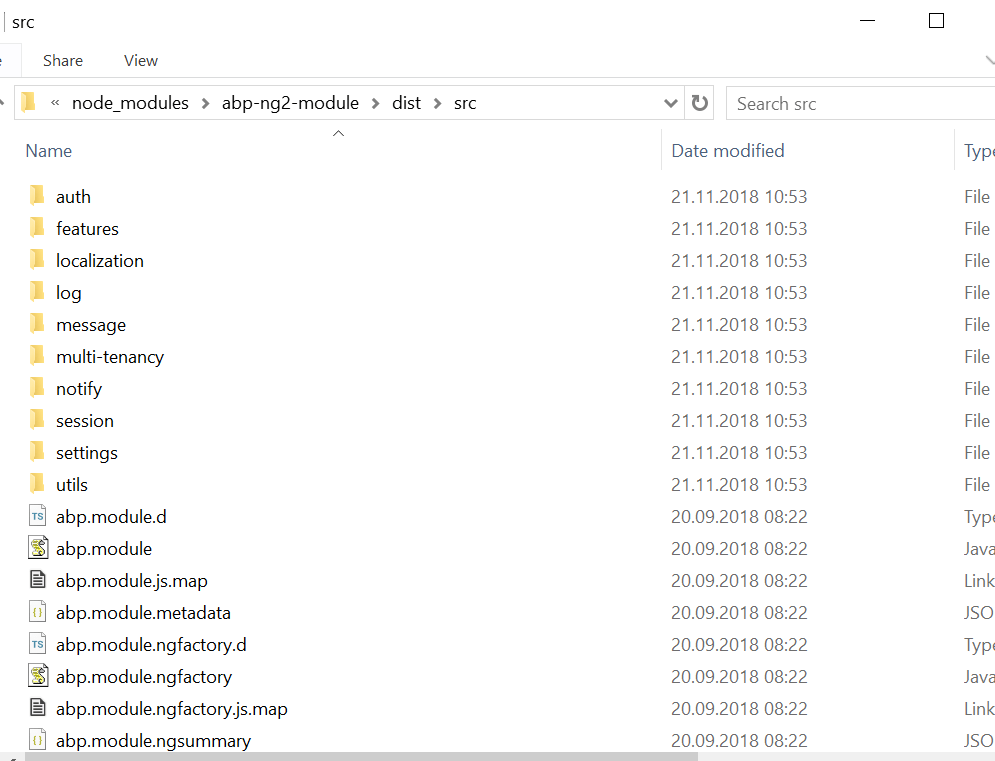Select the session folder
995x761 pixels.
pyautogui.click(x=85, y=420)
